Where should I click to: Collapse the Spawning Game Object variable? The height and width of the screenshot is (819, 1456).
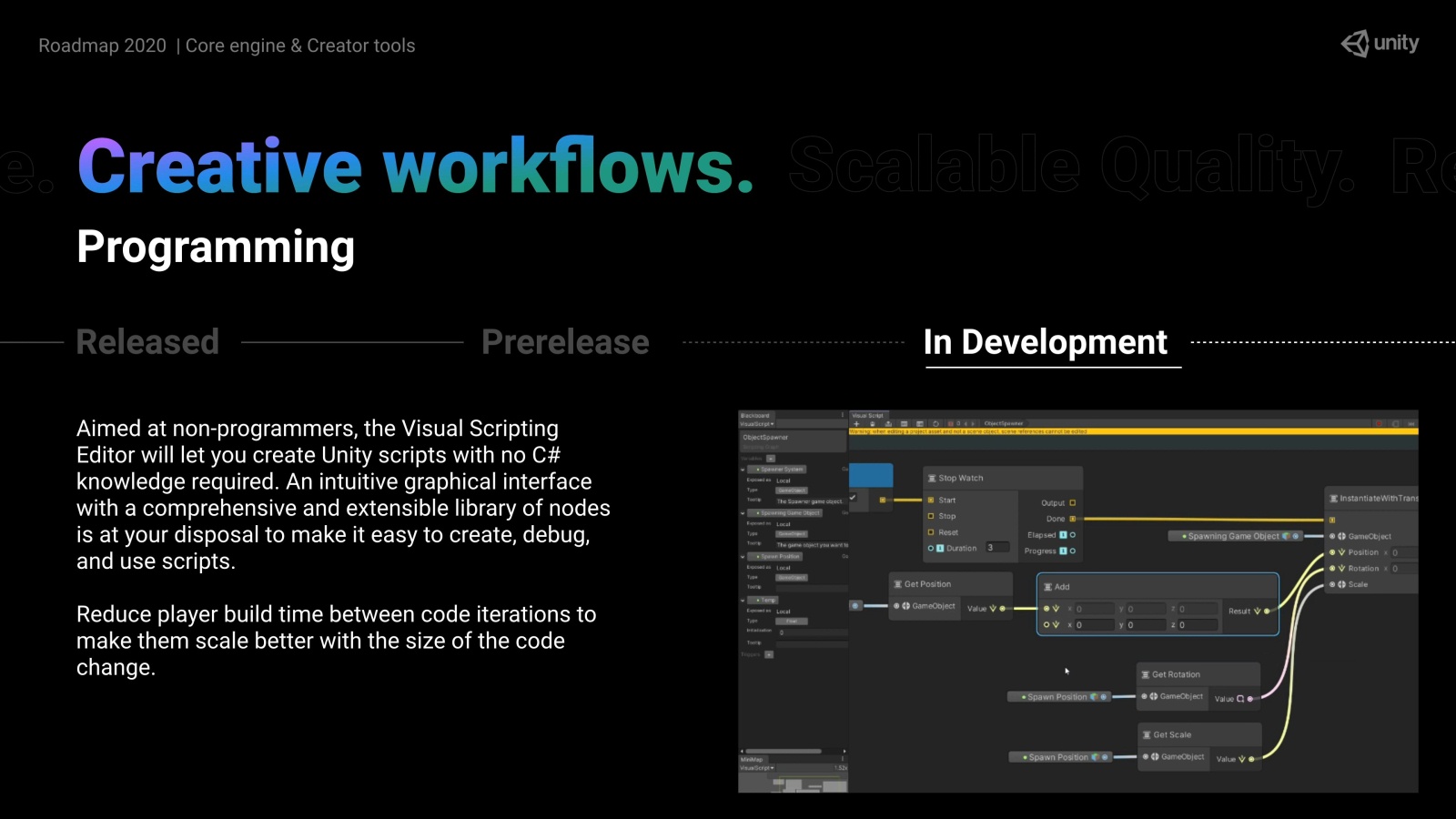[x=743, y=513]
